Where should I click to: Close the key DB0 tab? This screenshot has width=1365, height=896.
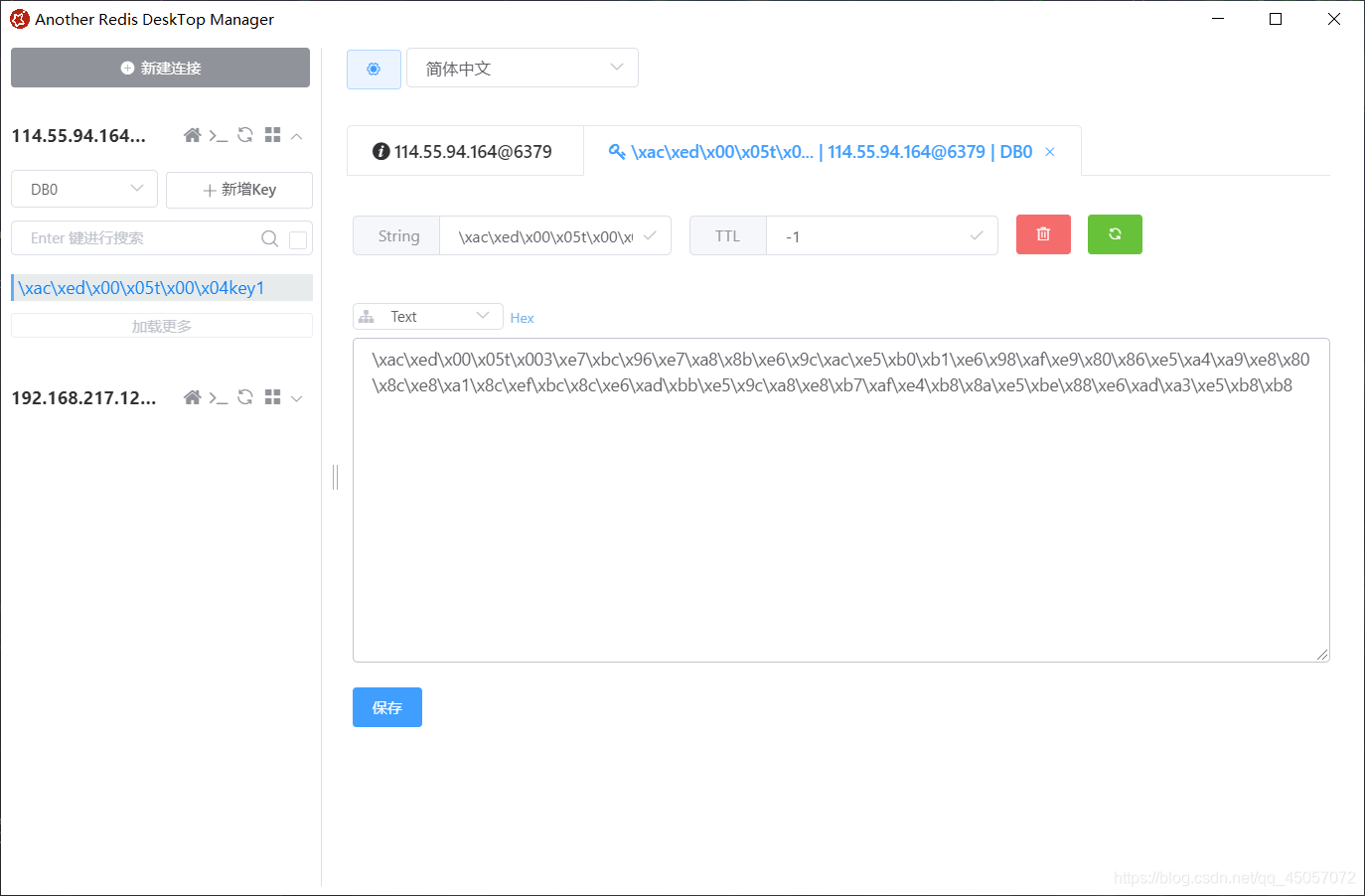click(x=1050, y=152)
